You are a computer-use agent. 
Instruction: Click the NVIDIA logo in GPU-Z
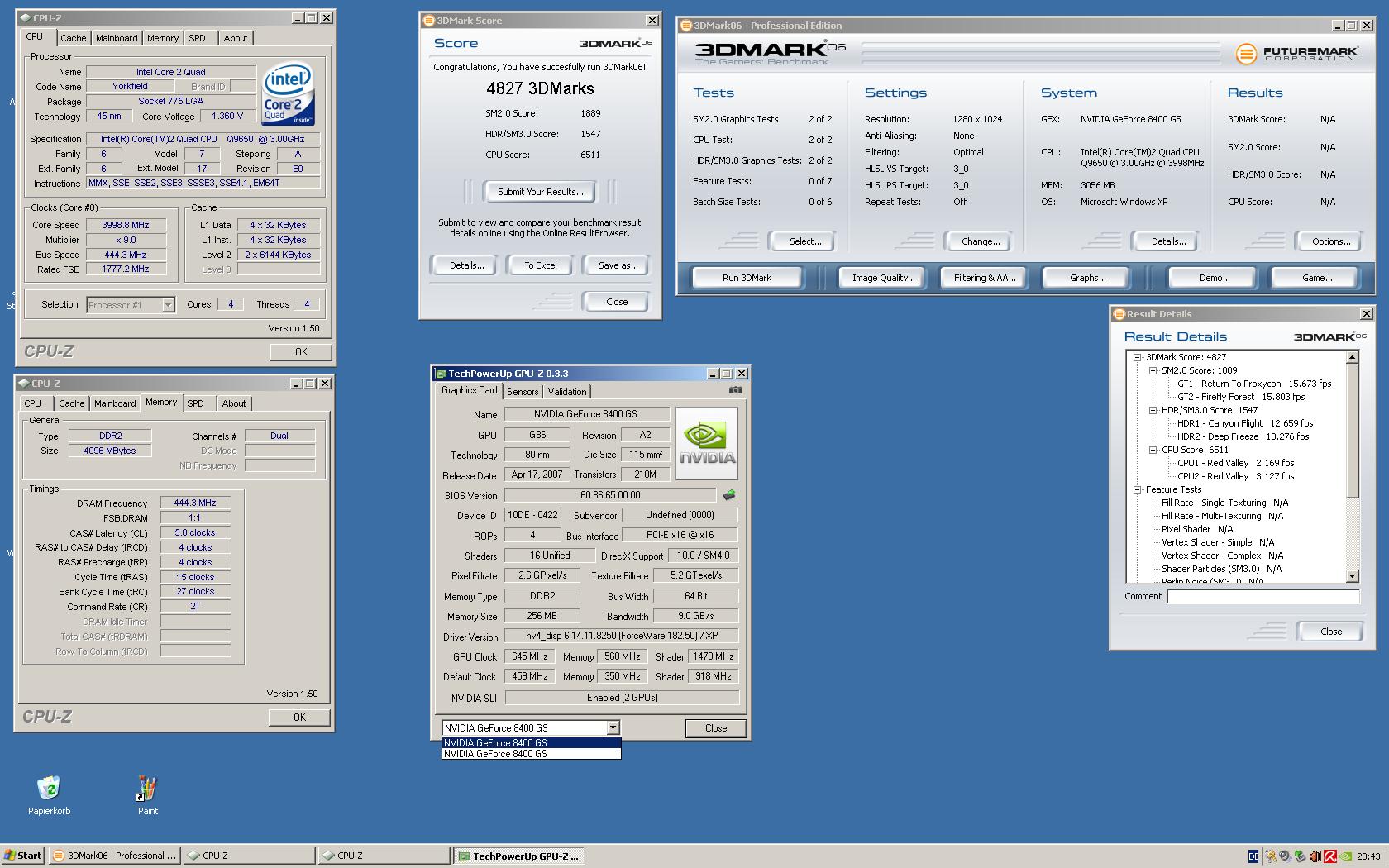(x=707, y=443)
